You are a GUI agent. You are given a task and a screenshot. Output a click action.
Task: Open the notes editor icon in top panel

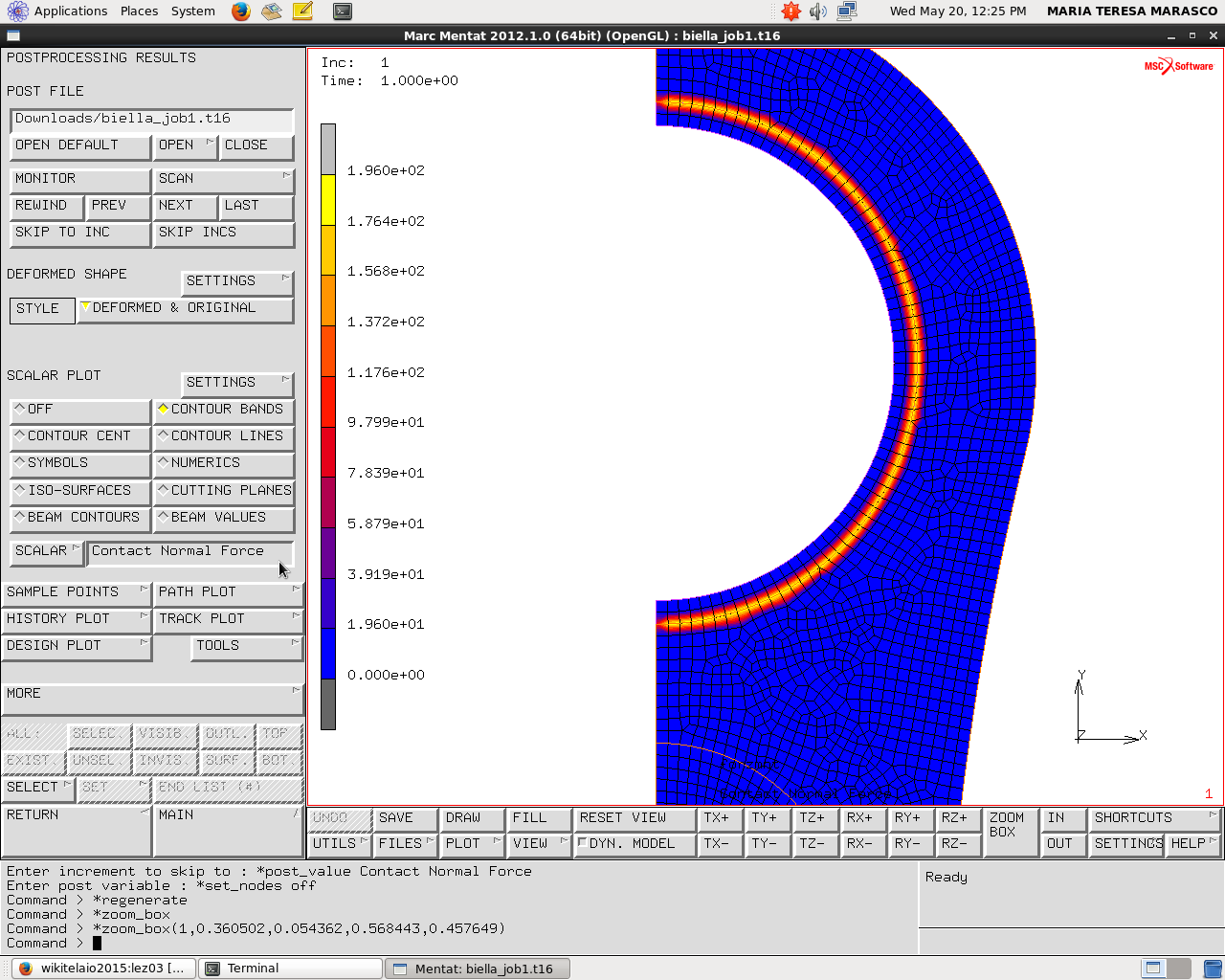click(302, 11)
